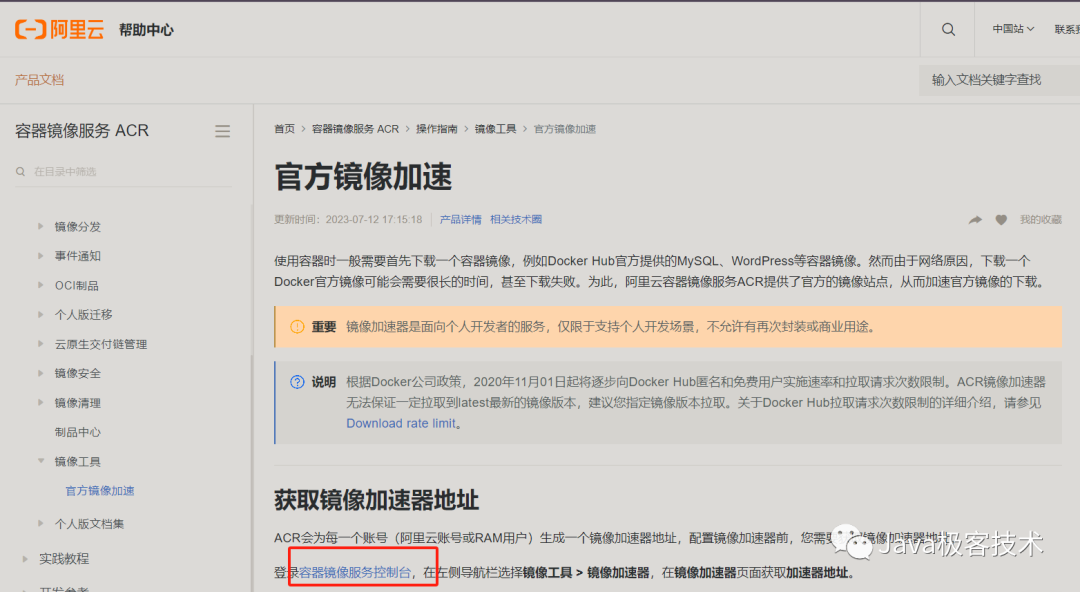Image resolution: width=1080 pixels, height=592 pixels.
Task: Click the 获取镜像加速器地址 section heading
Action: point(376,500)
